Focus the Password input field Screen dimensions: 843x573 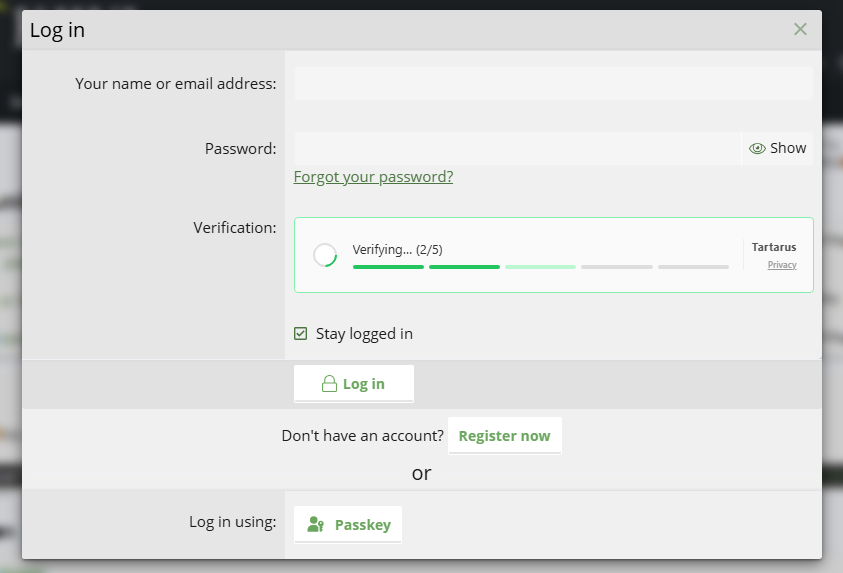point(517,148)
